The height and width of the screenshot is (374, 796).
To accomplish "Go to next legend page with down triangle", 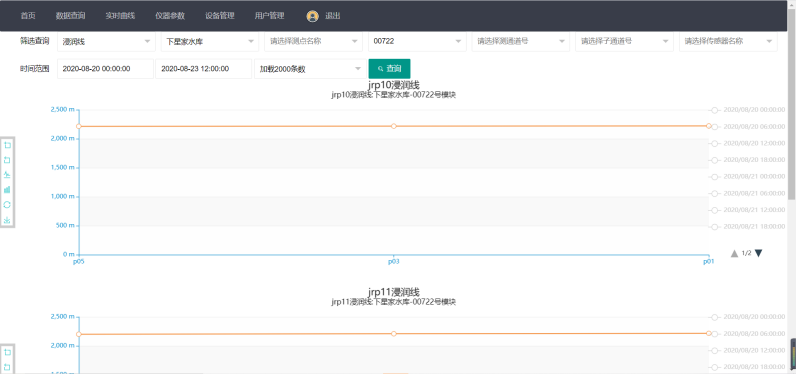I will point(758,253).
